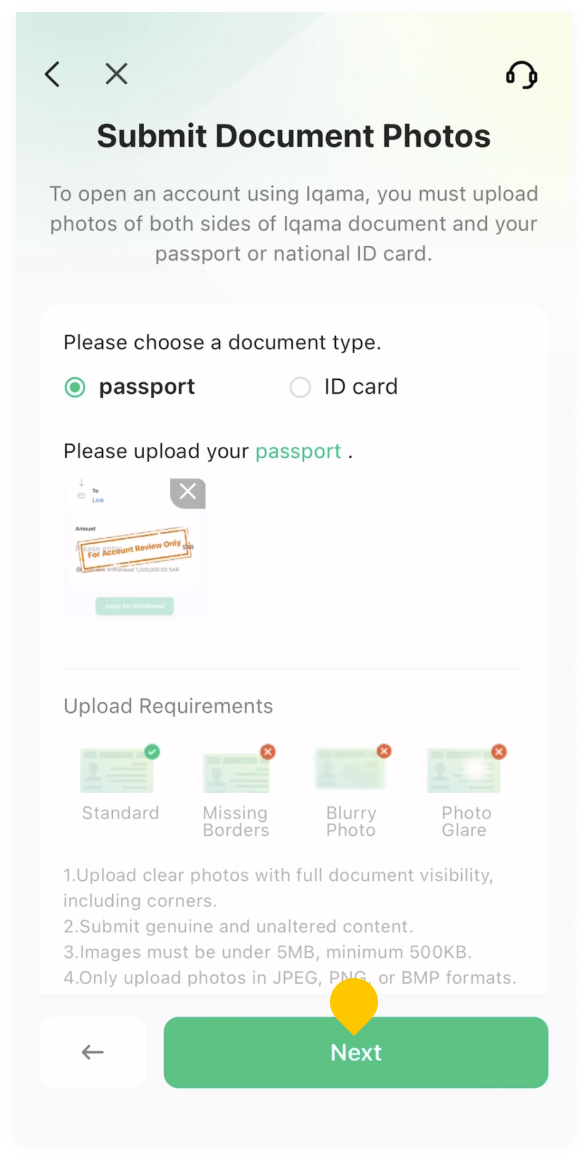Screen dimensions: 588x1160
Task: Click the green passport link text
Action: tap(298, 451)
